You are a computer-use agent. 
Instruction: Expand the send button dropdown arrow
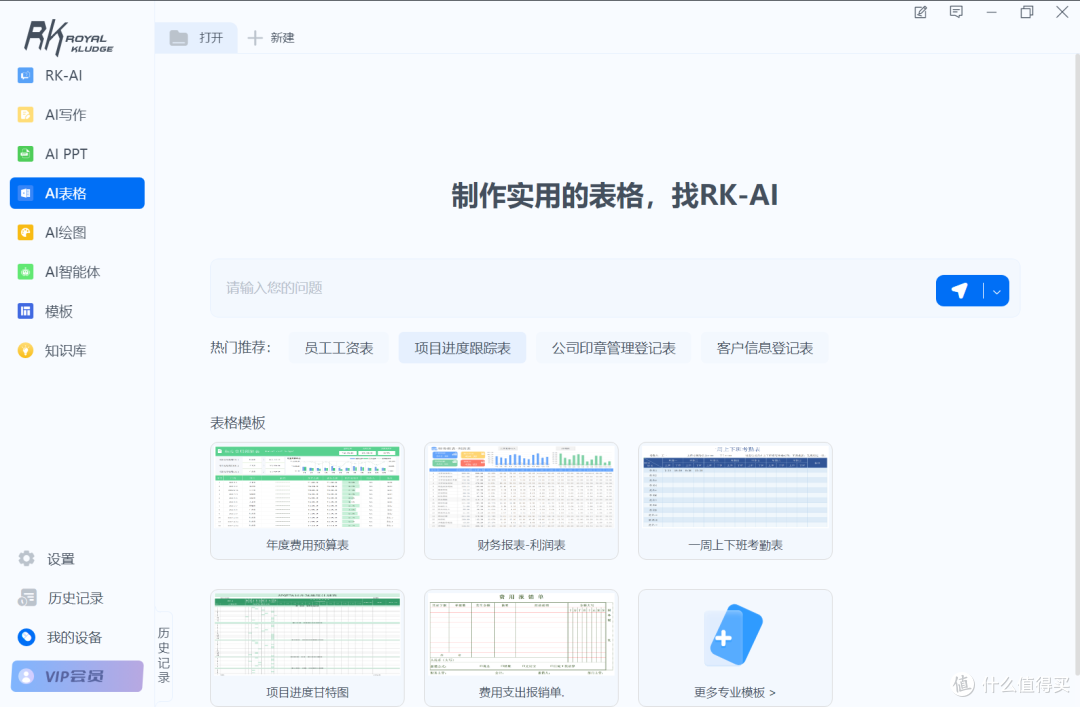tap(997, 291)
